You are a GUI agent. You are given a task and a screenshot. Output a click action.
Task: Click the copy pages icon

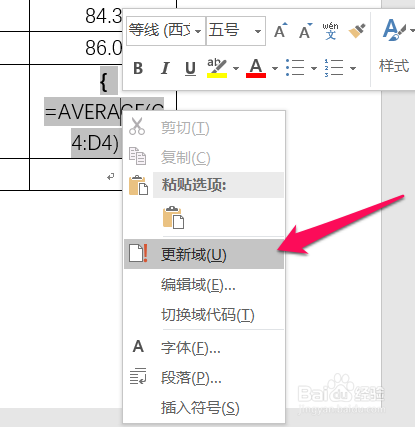(x=137, y=156)
